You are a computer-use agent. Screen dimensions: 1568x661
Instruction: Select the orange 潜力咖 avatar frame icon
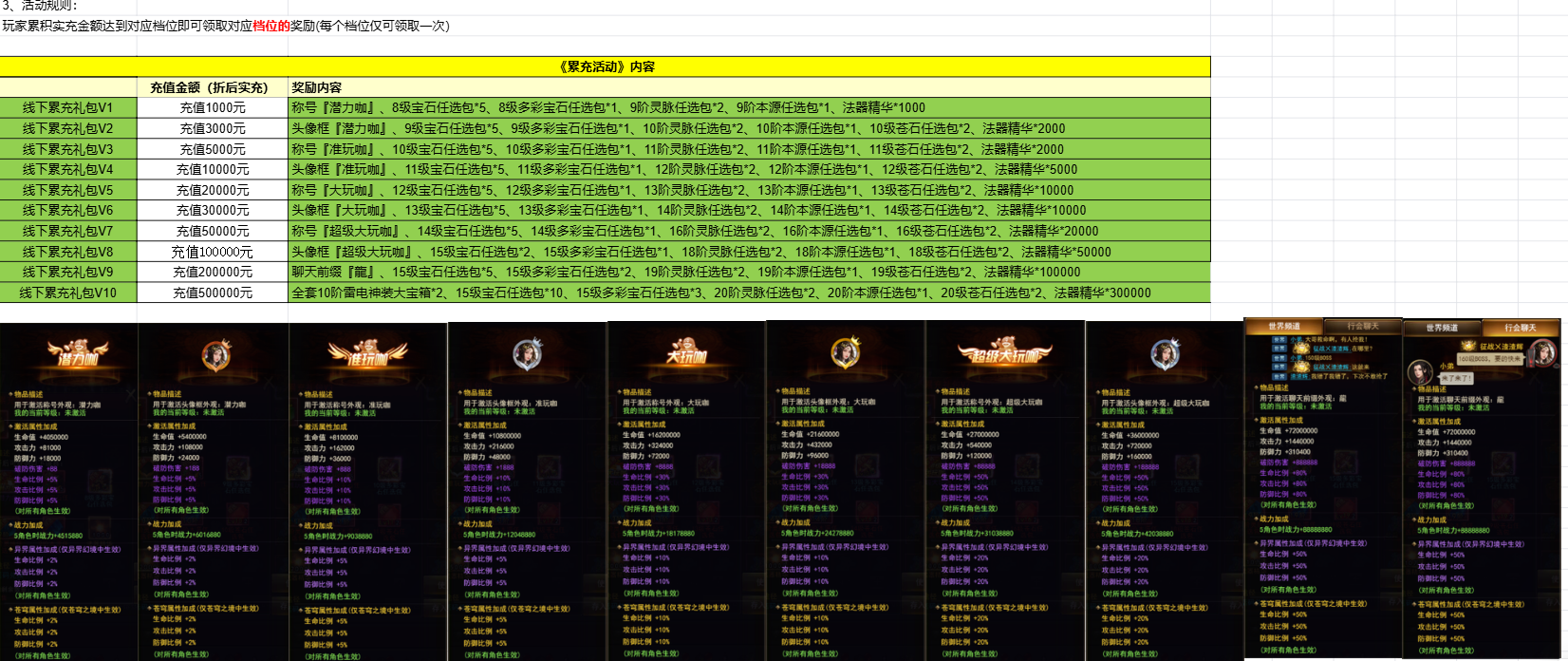point(215,355)
